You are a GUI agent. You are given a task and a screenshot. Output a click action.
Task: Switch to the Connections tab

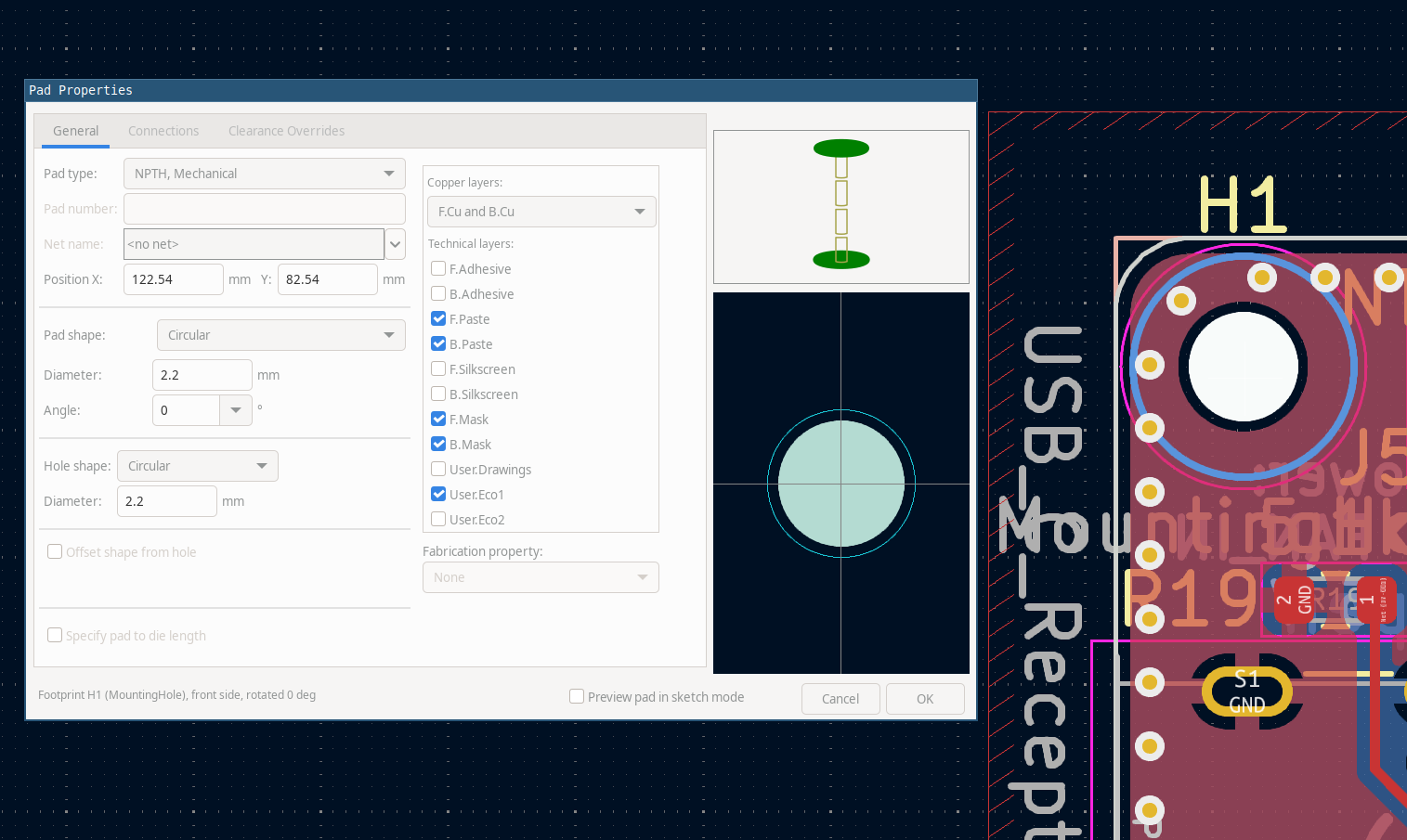pyautogui.click(x=163, y=130)
